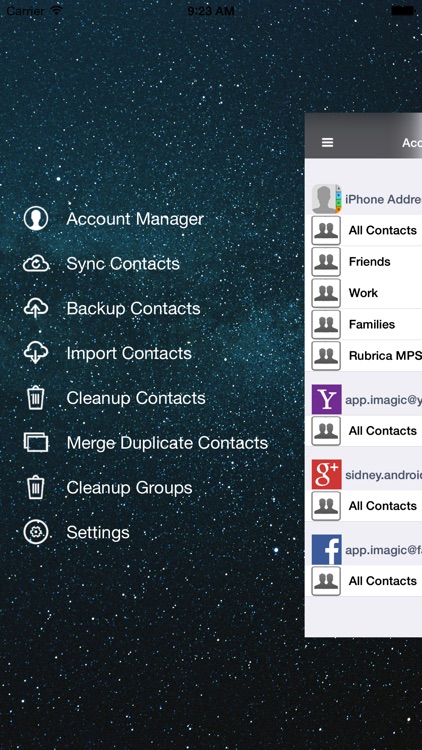Open All Contacts under iPhone Address Book
The width and height of the screenshot is (422, 750).
click(x=364, y=231)
